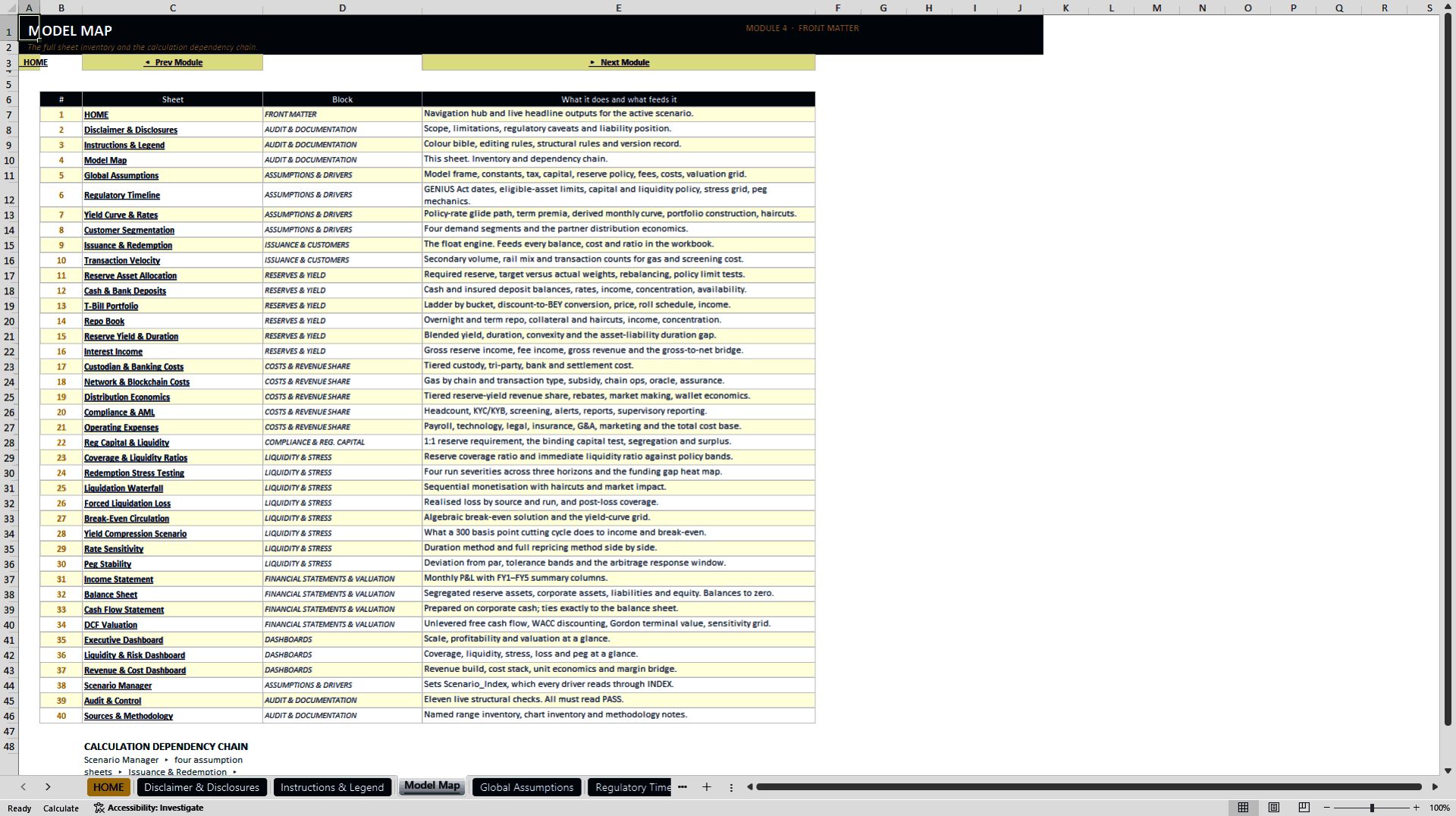Switch to Normal view icon

coord(1243,808)
